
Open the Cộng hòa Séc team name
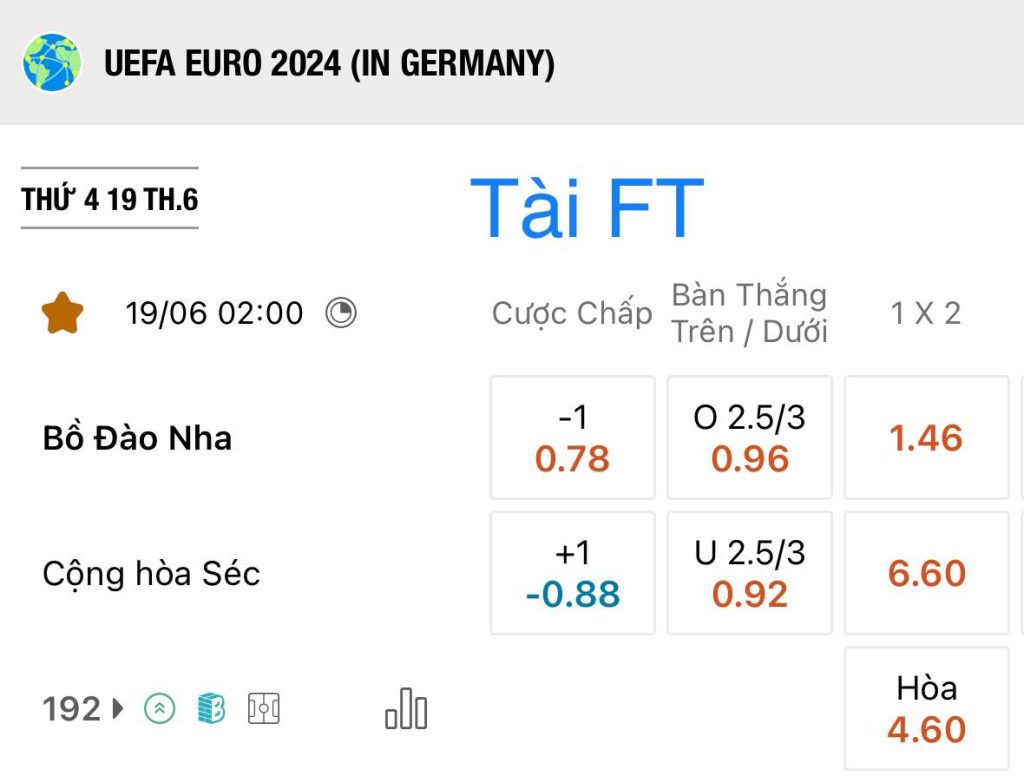pyautogui.click(x=151, y=573)
